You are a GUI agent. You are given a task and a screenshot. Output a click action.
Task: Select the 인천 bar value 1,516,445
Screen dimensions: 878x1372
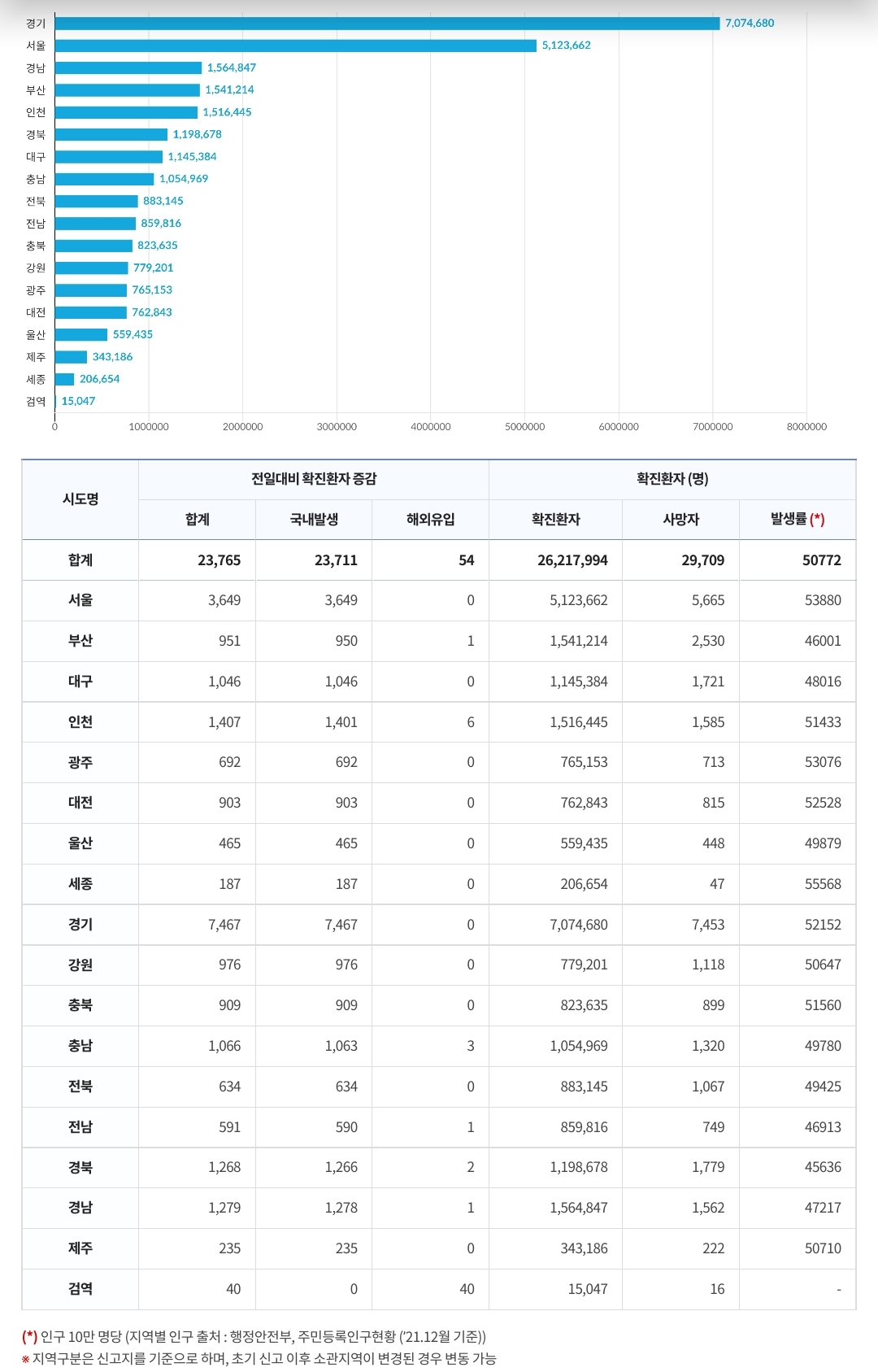coord(227,112)
